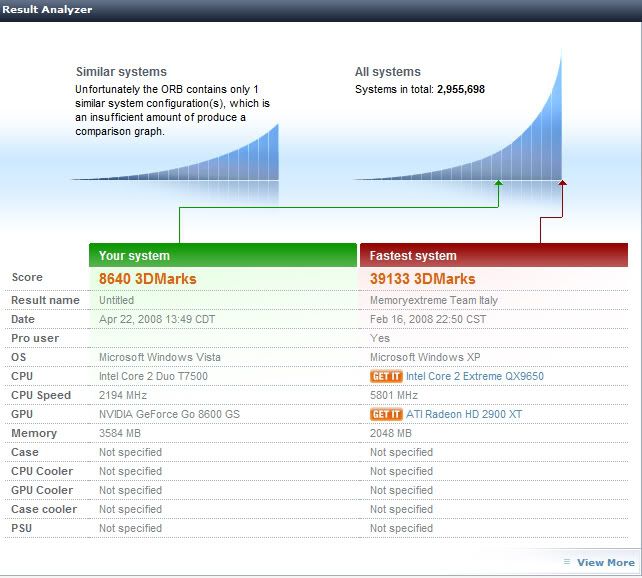This screenshot has height=578, width=642.
Task: Click Microsoft Windows XP OS value
Action: click(425, 357)
